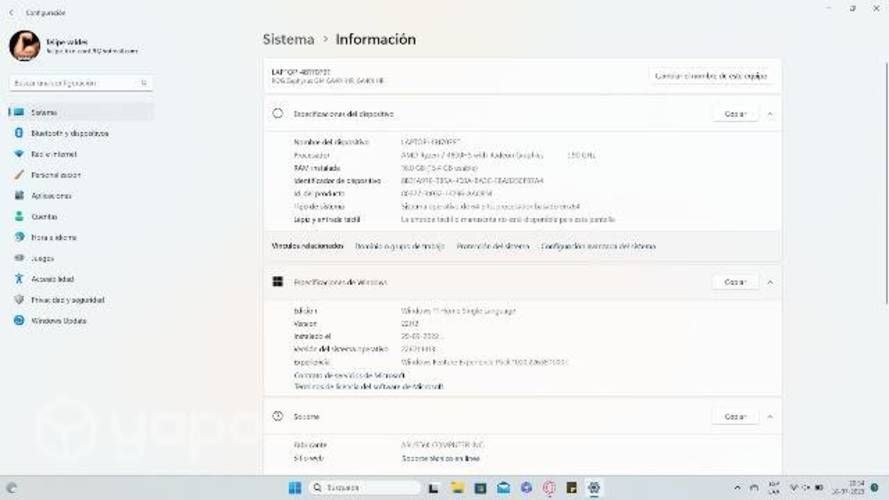Open the user profile avatar picture
The image size is (889, 500).
click(24, 46)
